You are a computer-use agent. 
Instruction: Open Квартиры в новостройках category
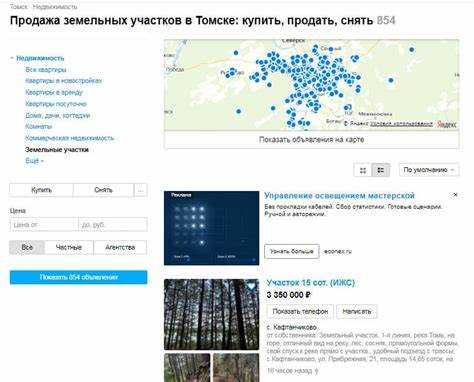tap(63, 81)
